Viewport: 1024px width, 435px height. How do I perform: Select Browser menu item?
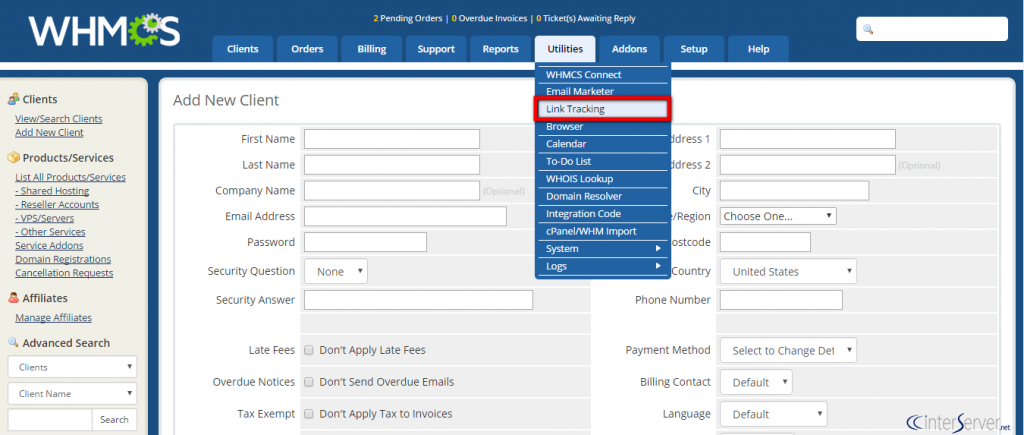click(x=603, y=127)
